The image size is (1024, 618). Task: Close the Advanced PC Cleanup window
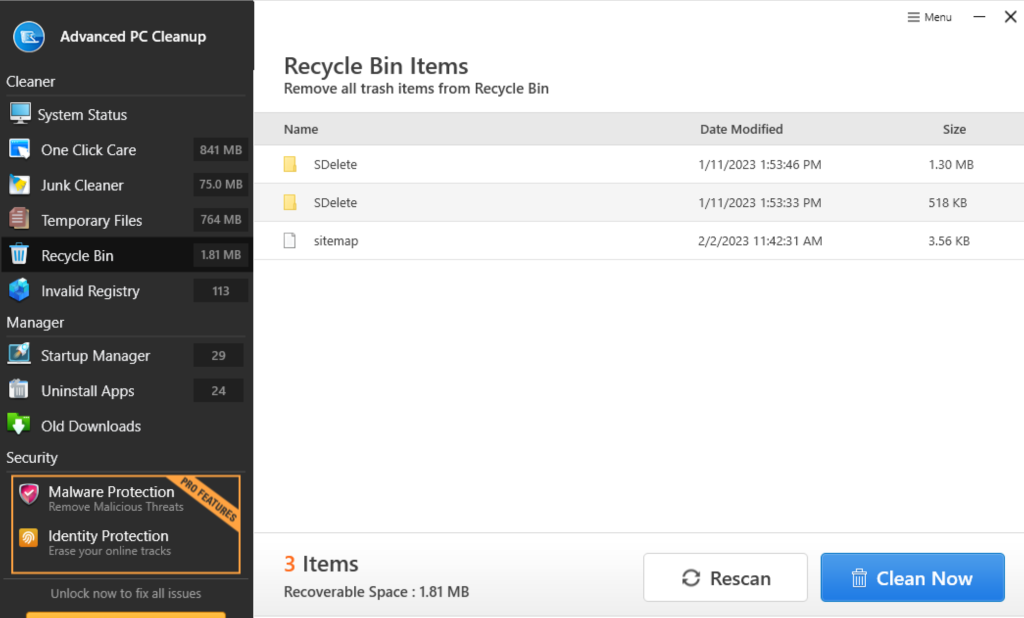[1010, 17]
